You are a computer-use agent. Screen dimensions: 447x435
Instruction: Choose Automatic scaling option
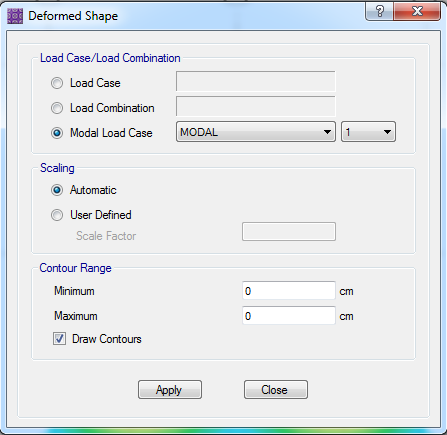[x=57, y=190]
